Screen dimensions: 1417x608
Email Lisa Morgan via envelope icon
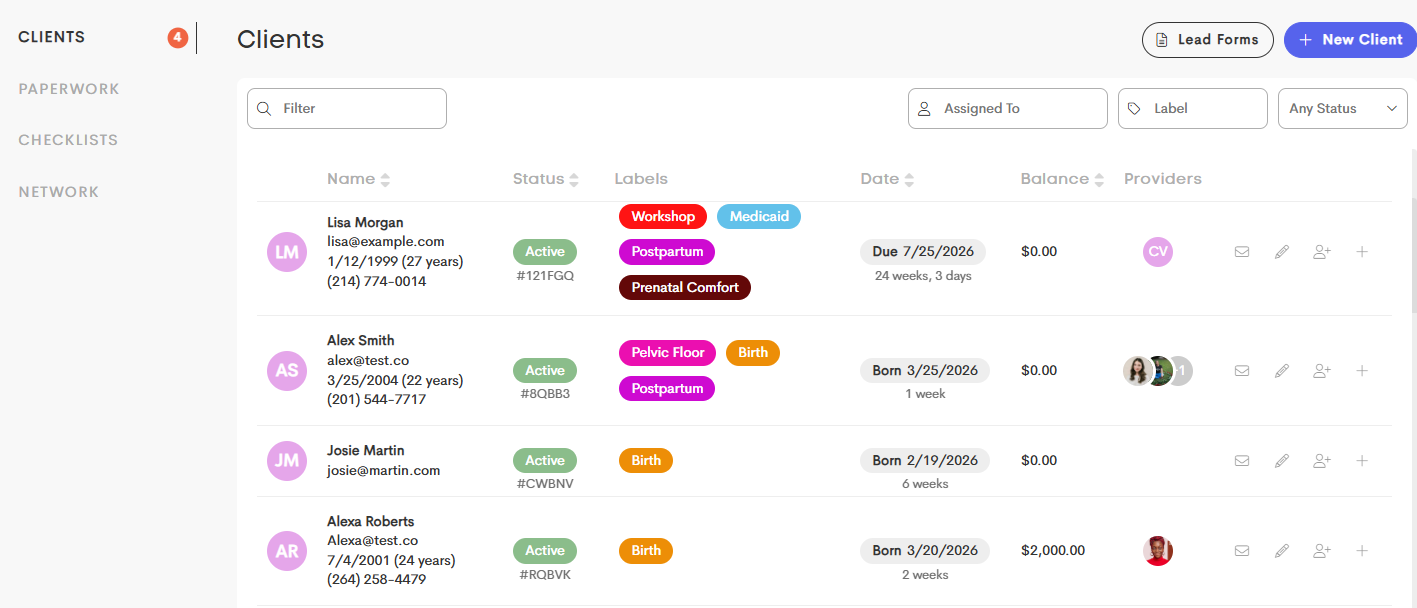pyautogui.click(x=1242, y=252)
